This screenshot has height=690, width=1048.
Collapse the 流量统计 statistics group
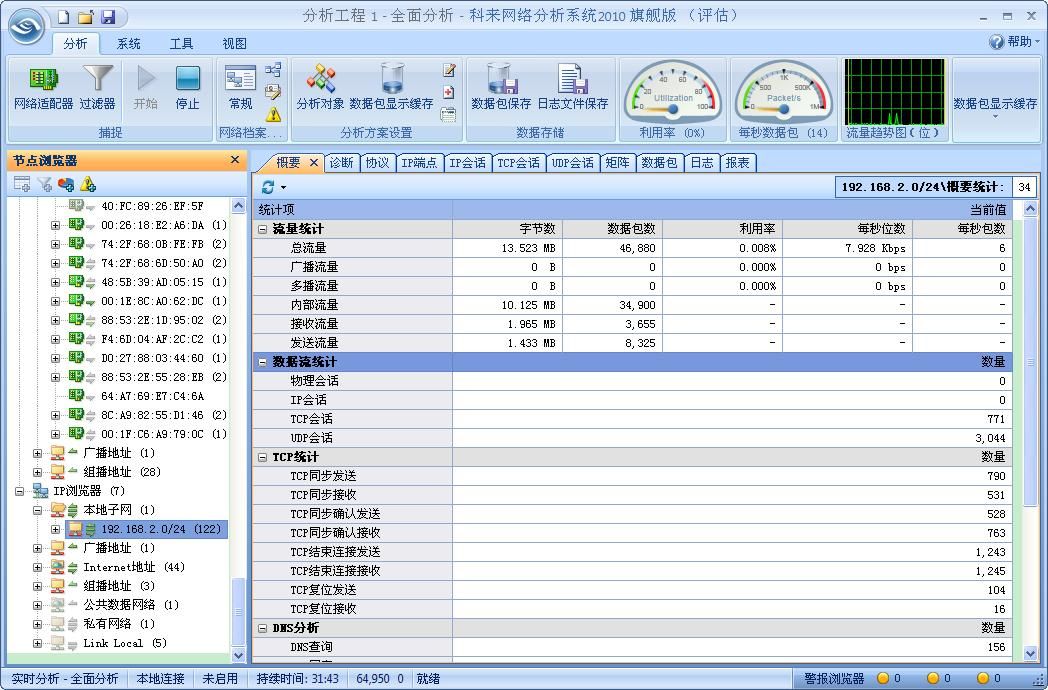pos(262,229)
